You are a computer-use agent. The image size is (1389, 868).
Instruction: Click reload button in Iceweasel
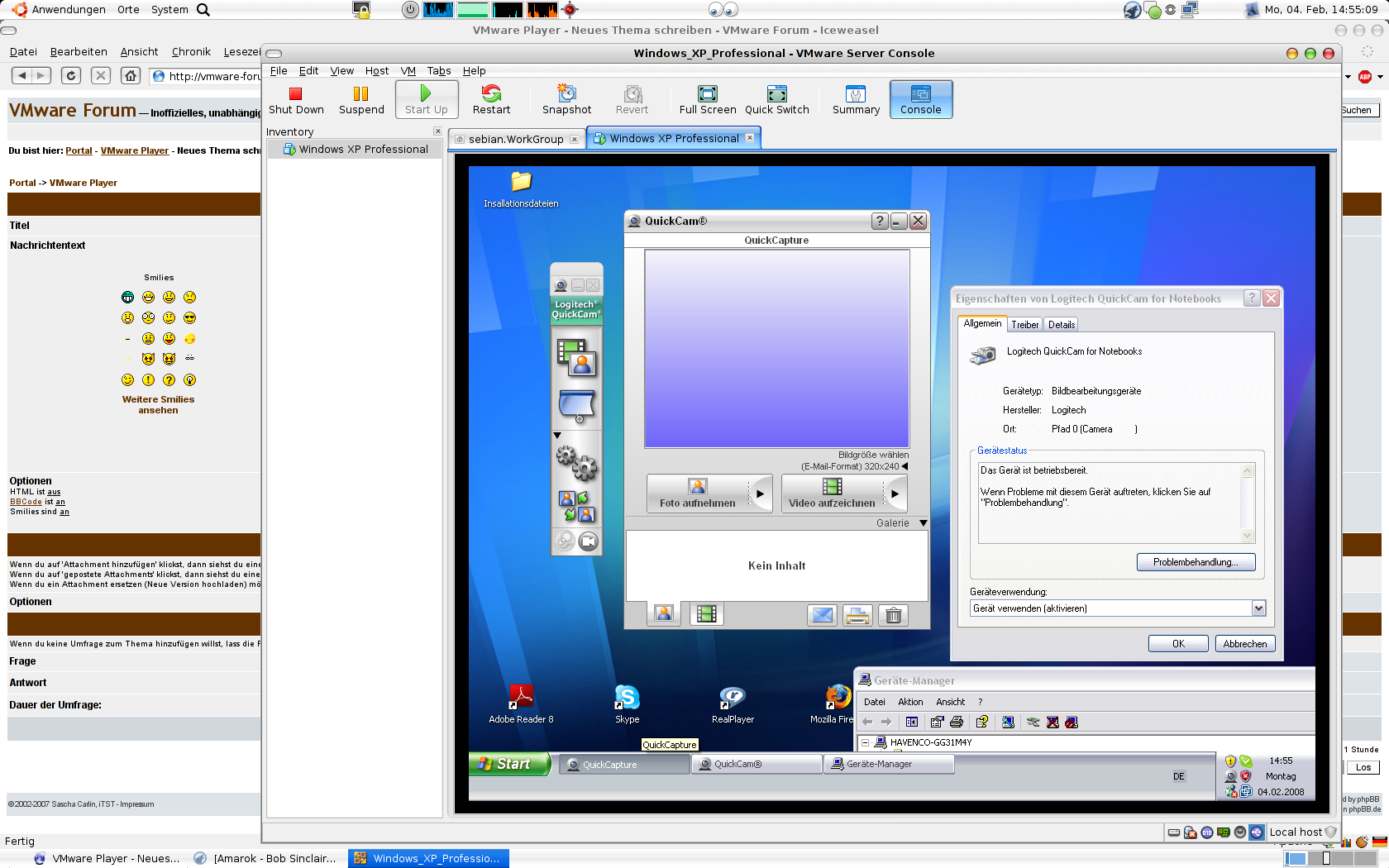(x=71, y=76)
